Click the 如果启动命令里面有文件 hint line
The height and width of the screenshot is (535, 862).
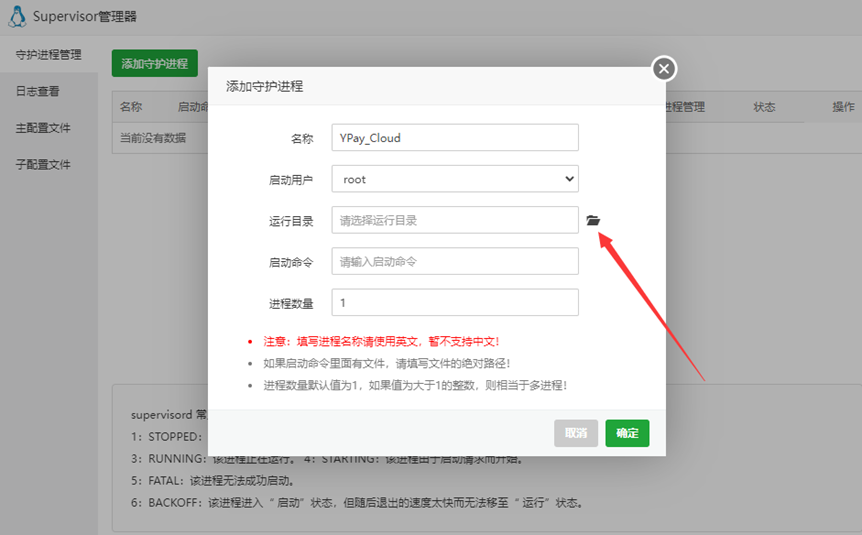pos(386,363)
